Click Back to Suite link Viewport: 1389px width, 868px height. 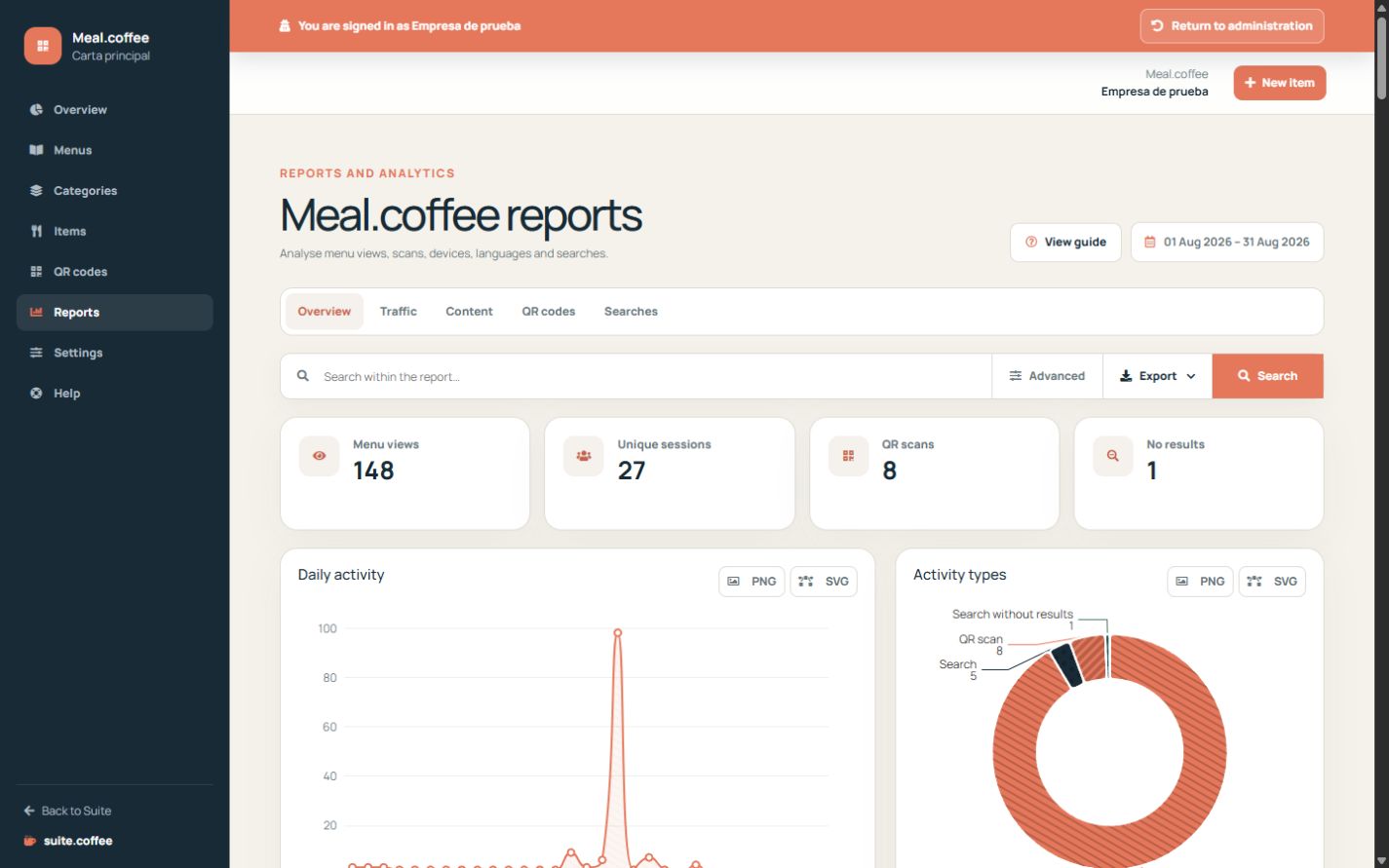coord(67,811)
